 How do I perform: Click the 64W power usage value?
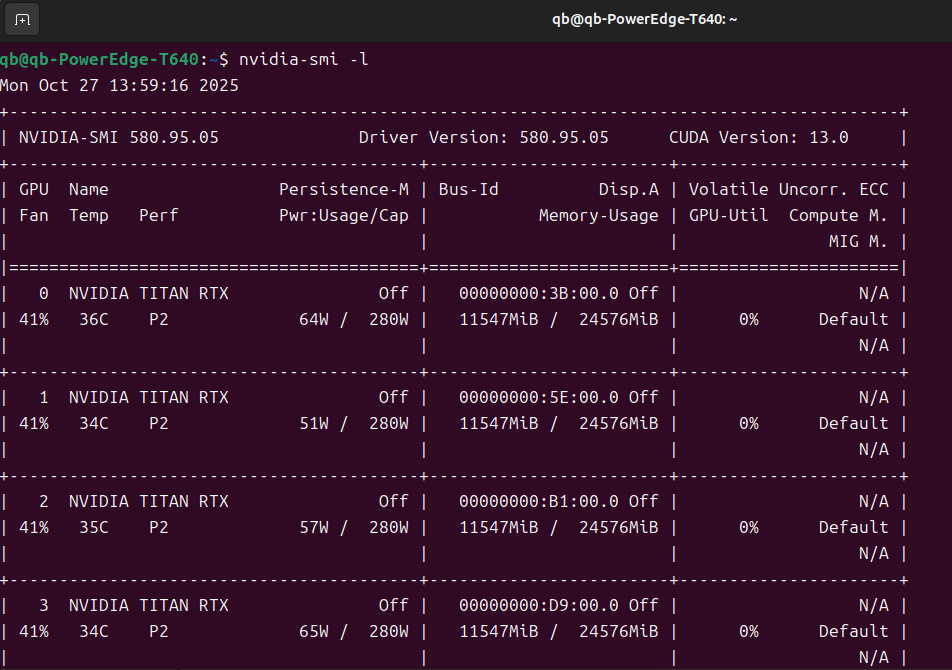pos(314,320)
